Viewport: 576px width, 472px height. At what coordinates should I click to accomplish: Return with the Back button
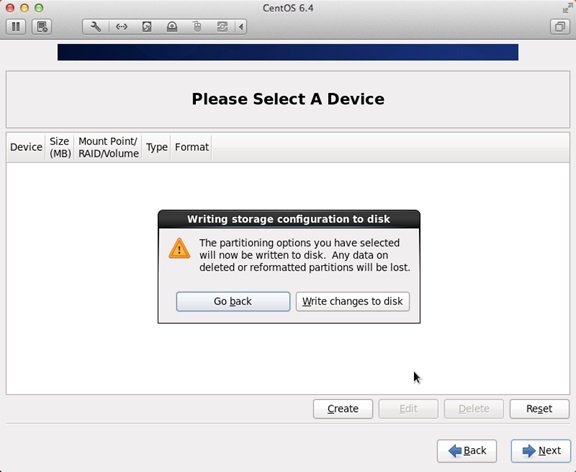coord(467,451)
